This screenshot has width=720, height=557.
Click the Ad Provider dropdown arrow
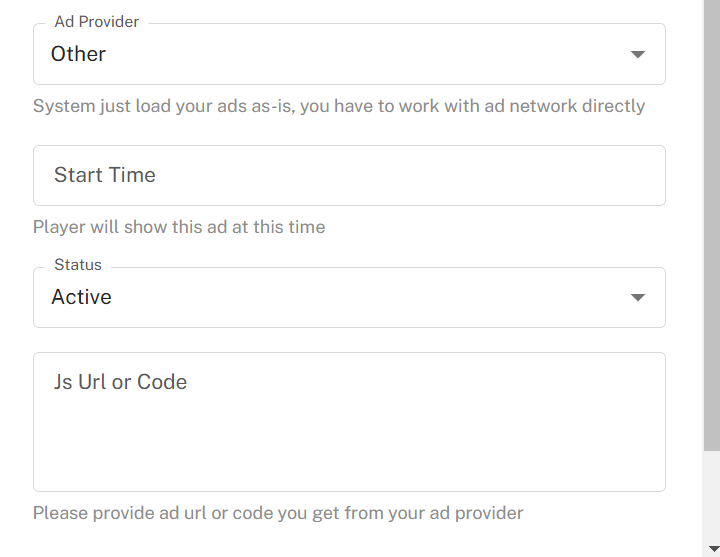[x=638, y=54]
